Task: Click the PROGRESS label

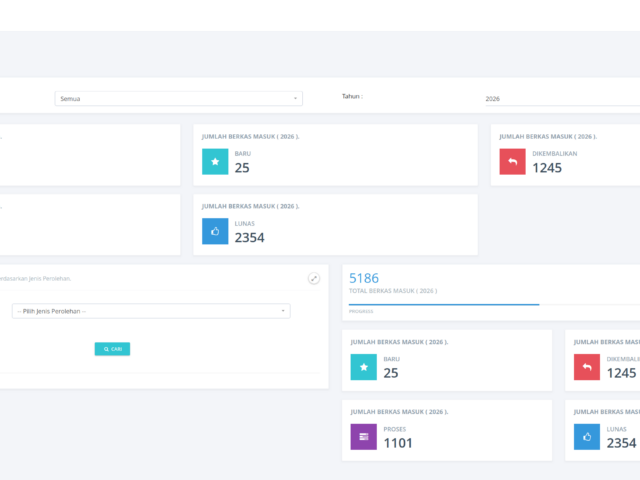Action: point(361,311)
